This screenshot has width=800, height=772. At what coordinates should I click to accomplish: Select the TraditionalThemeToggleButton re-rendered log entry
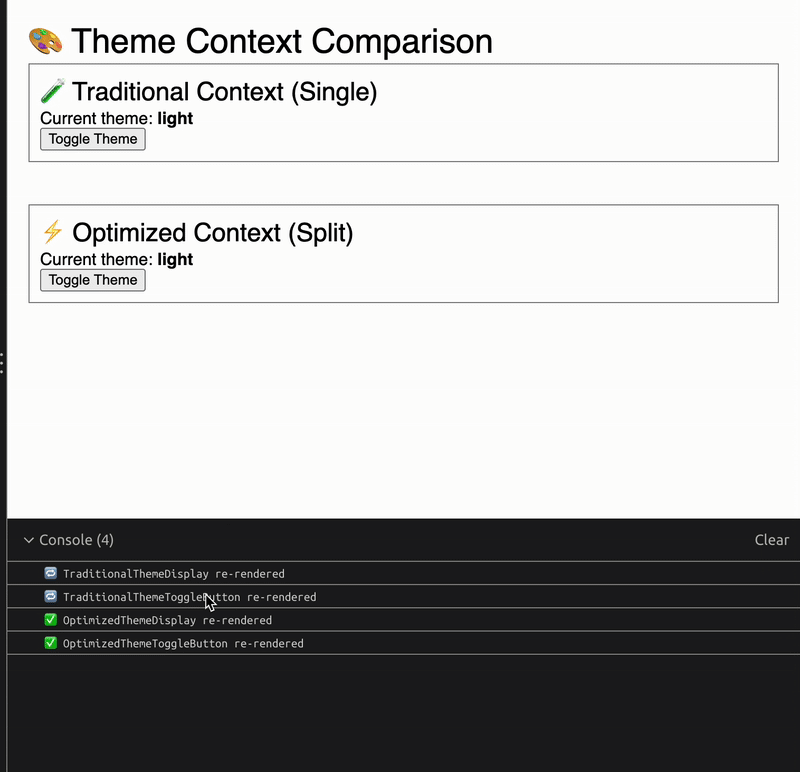point(404,596)
